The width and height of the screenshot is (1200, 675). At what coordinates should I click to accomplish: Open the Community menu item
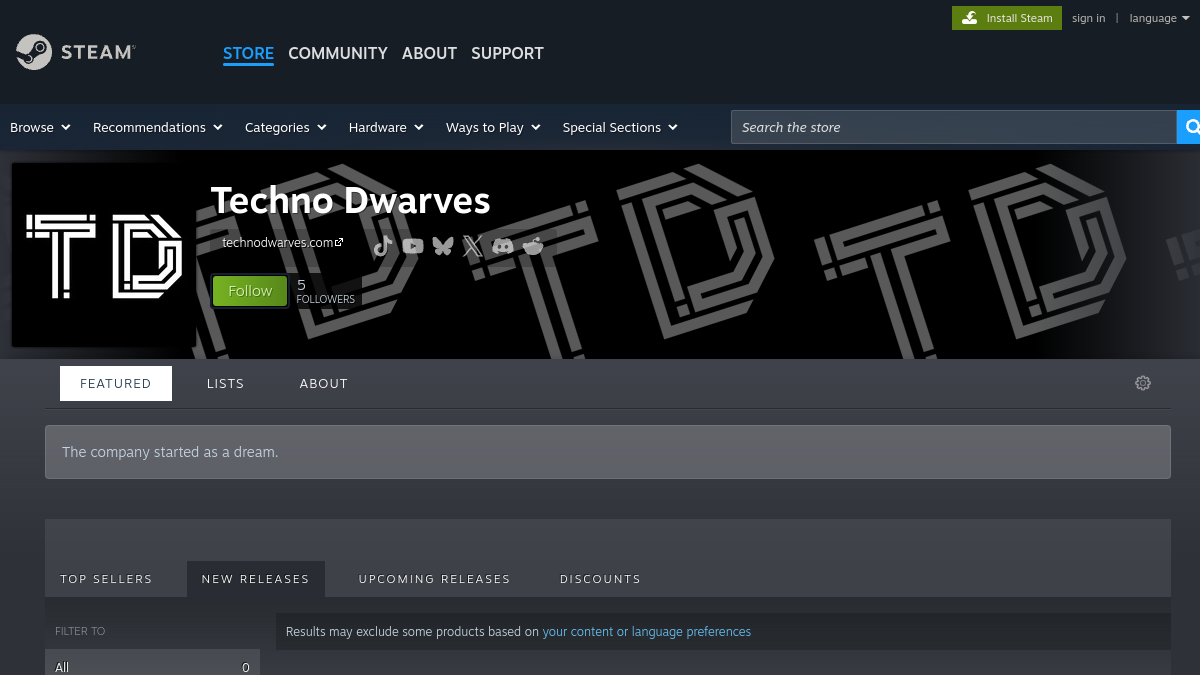pos(338,53)
